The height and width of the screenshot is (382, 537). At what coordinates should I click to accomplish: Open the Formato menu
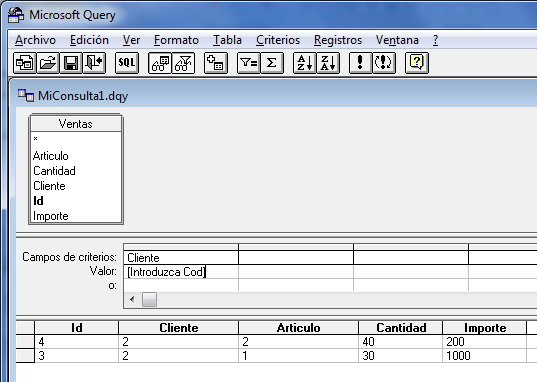(x=176, y=40)
